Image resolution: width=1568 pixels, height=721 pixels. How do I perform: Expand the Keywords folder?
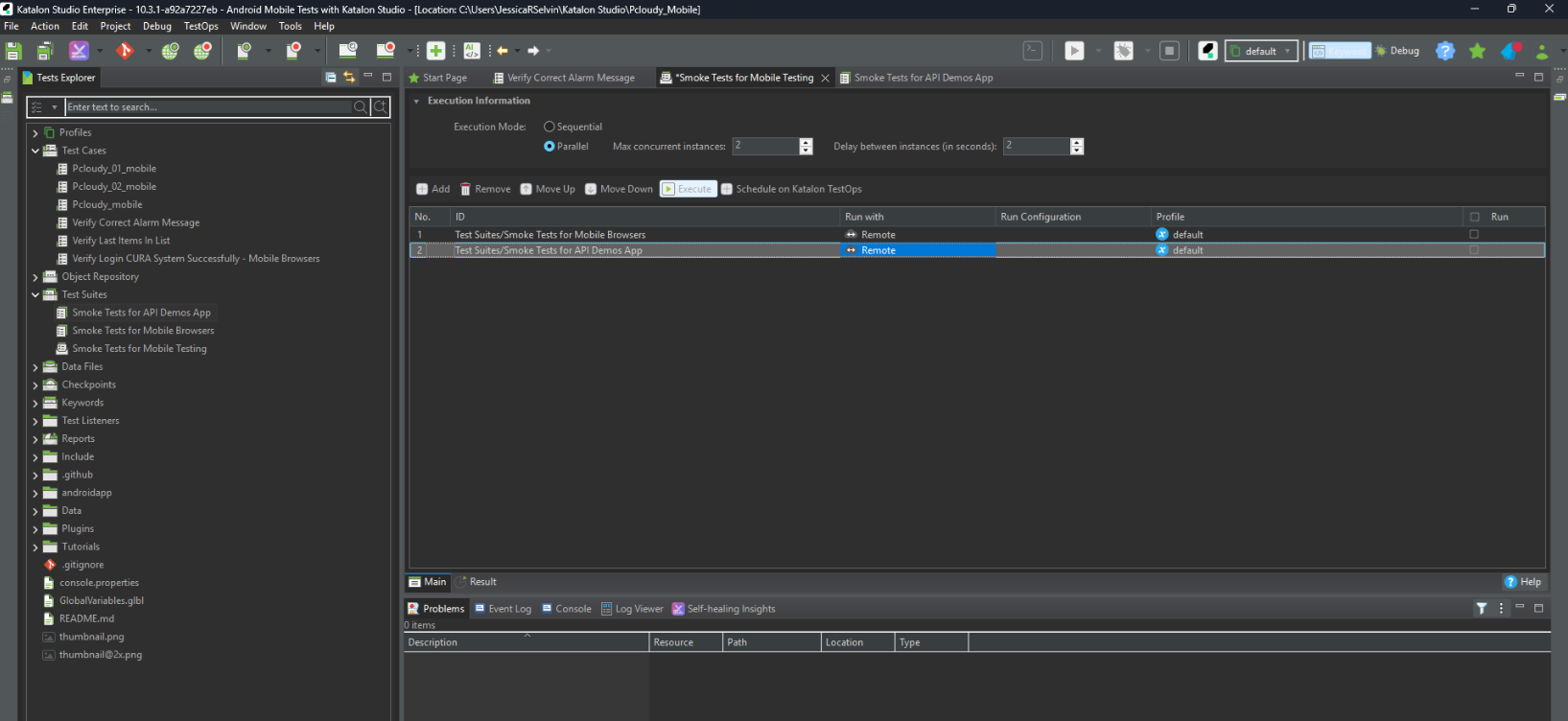(35, 403)
